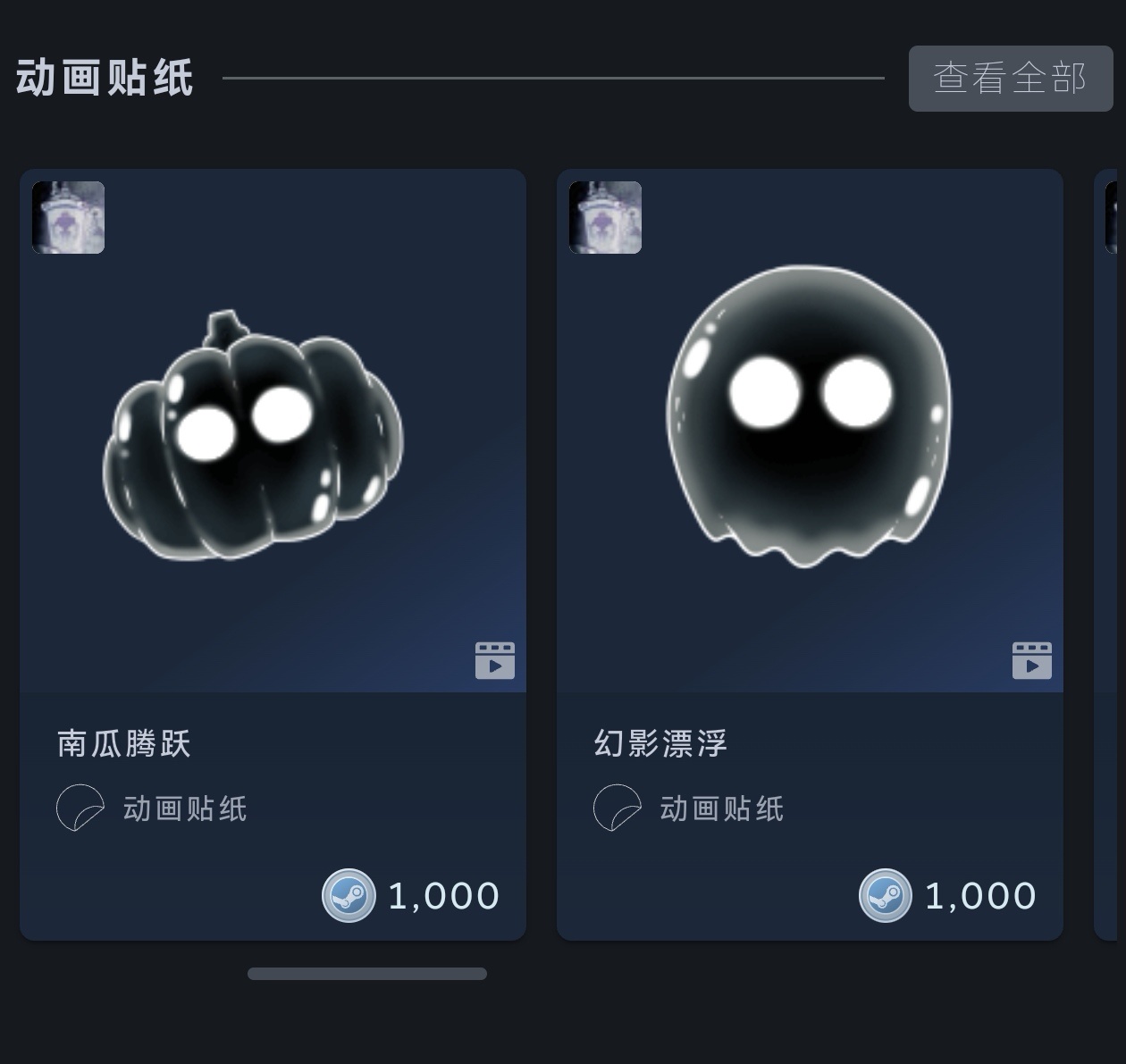Click the sticker type icon under 幻影漂浮
The width and height of the screenshot is (1126, 1064).
coord(618,808)
